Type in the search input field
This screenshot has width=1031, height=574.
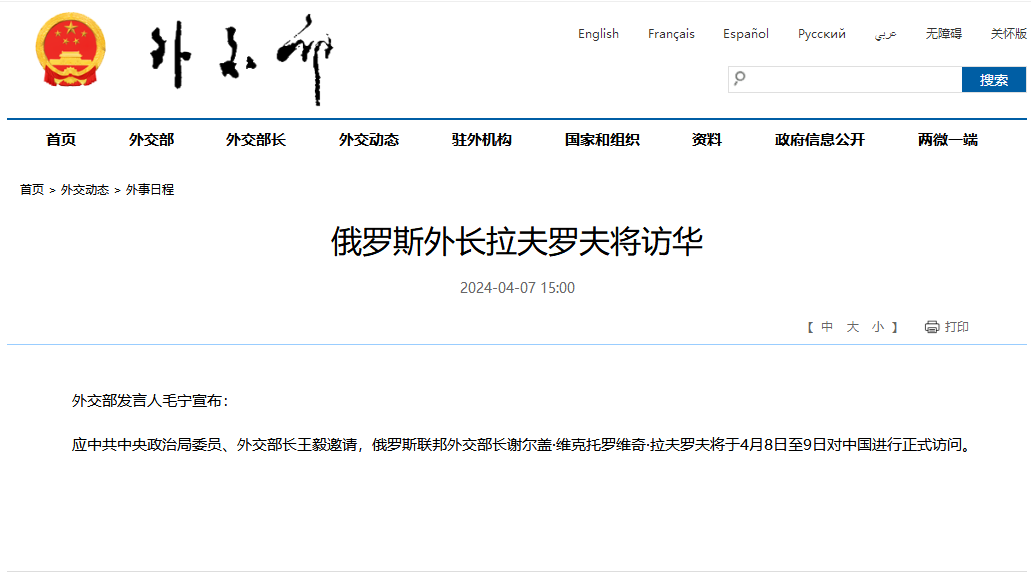[852, 80]
